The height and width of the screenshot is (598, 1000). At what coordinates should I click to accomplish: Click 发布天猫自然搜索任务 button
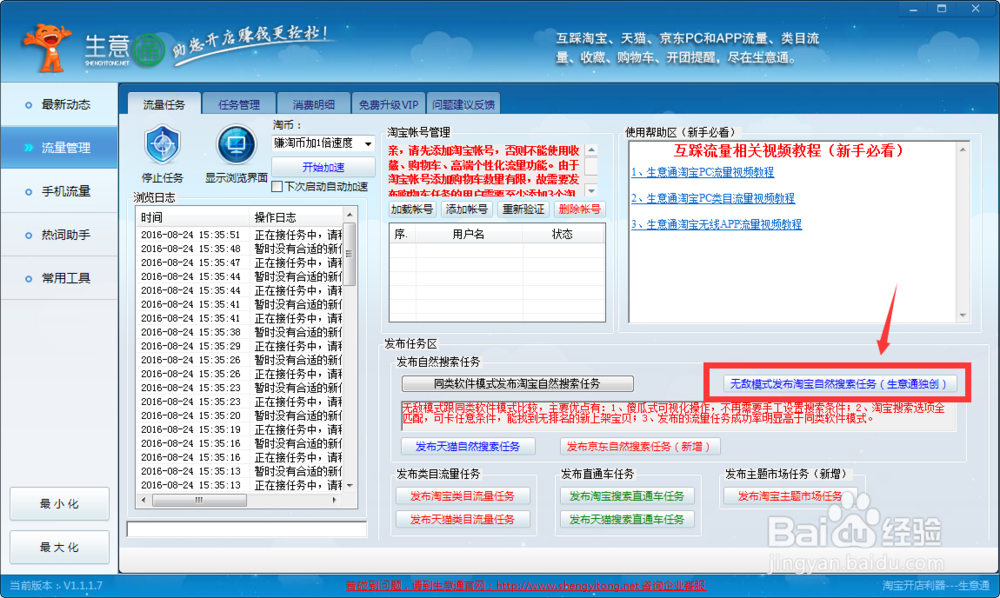point(468,446)
